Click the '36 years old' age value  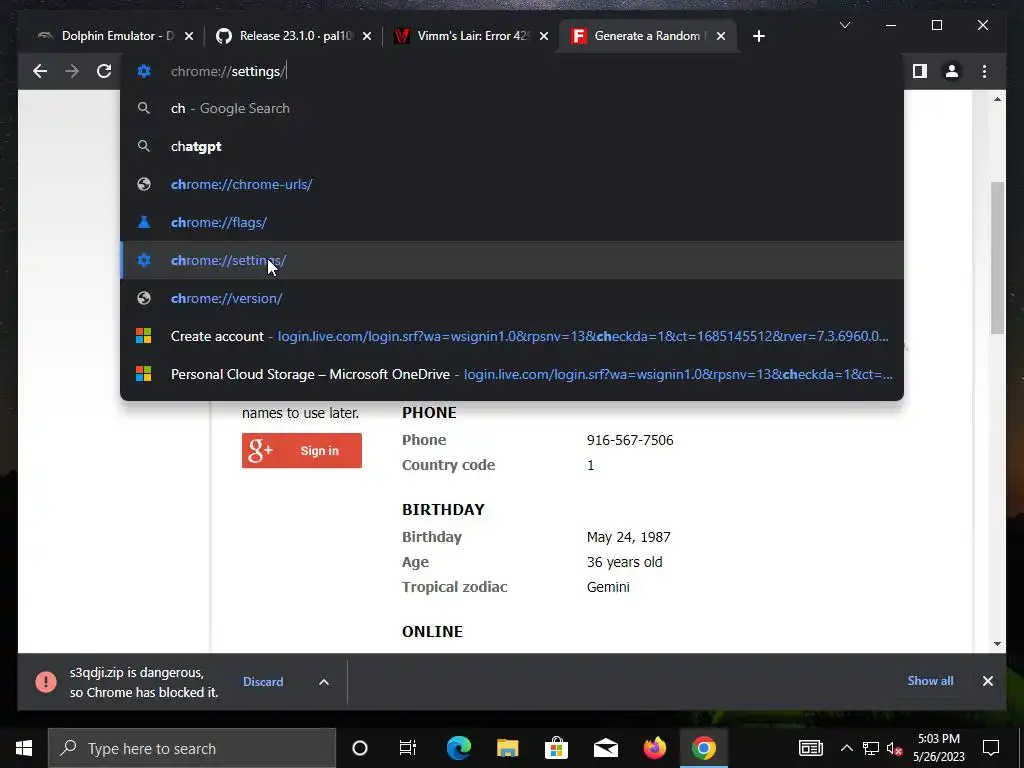pyautogui.click(x=624, y=562)
